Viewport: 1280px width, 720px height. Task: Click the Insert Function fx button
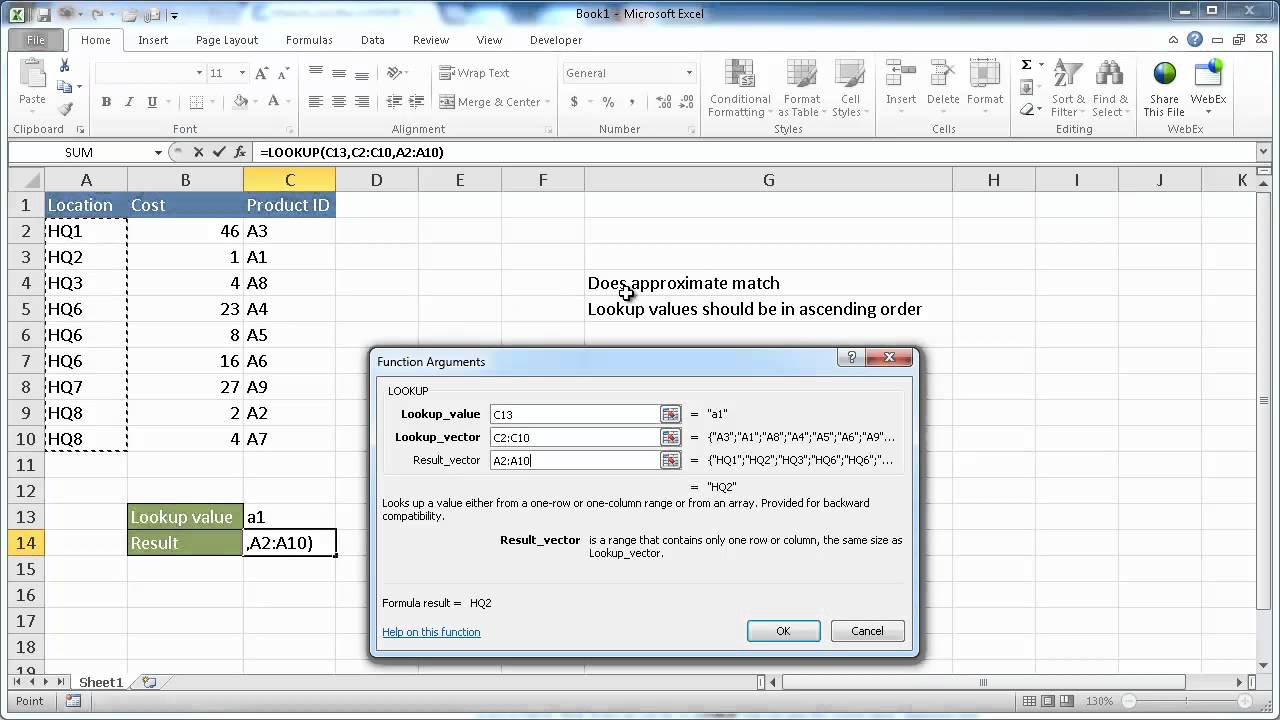pyautogui.click(x=240, y=152)
